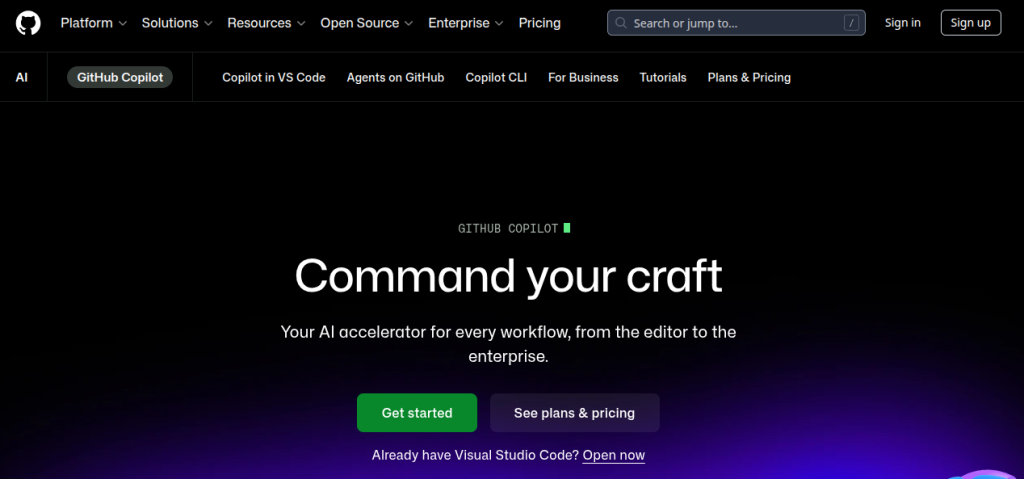Follow the Open now link
The height and width of the screenshot is (479, 1024).
click(614, 455)
